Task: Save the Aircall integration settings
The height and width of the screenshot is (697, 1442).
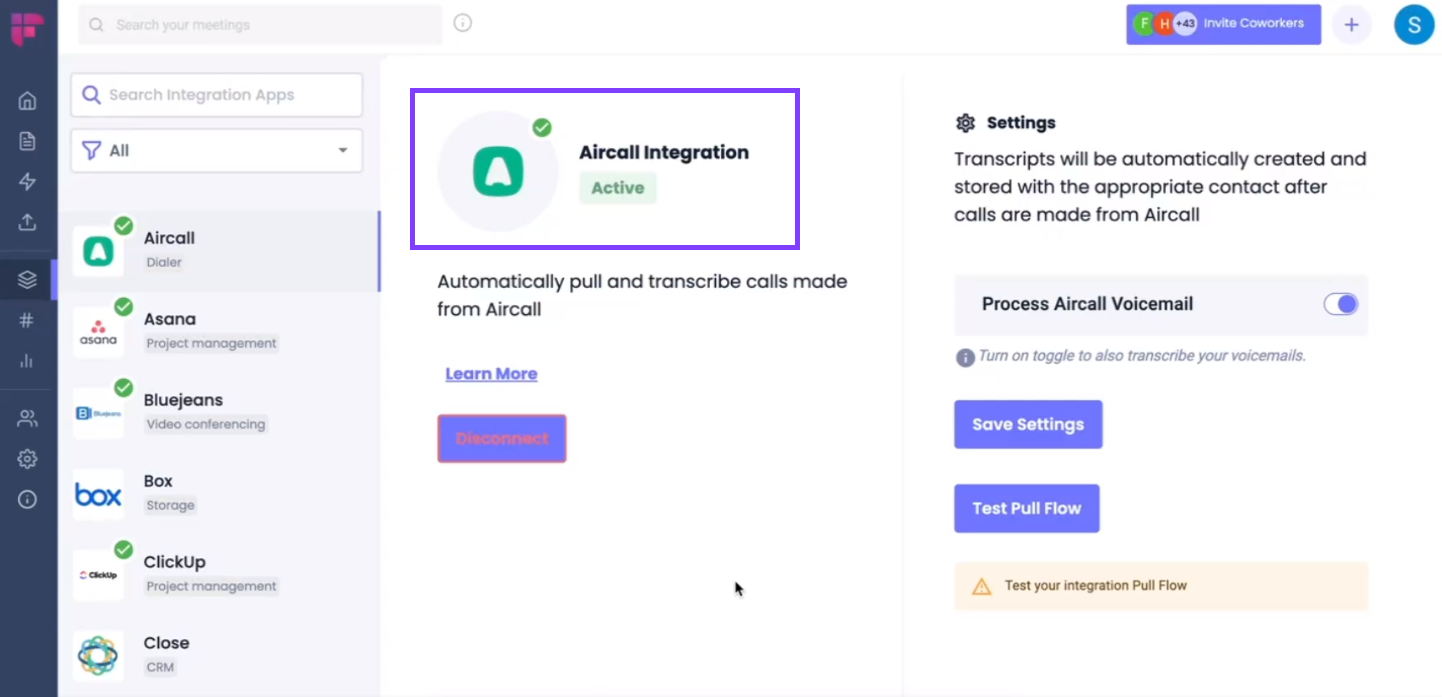Action: (1028, 424)
